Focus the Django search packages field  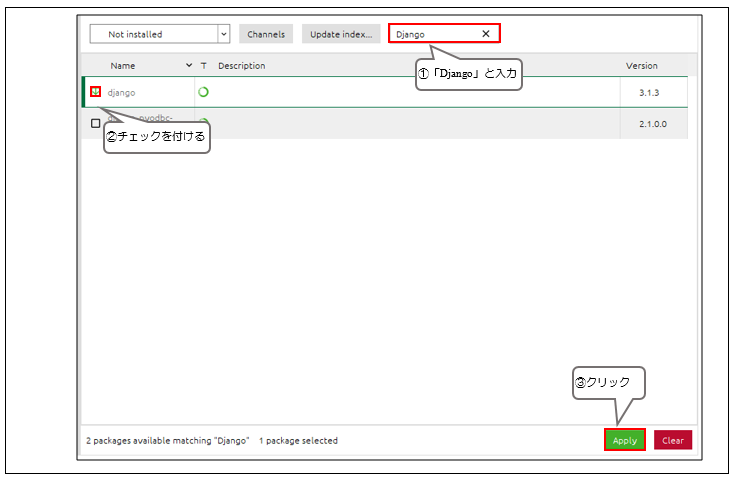(x=432, y=34)
